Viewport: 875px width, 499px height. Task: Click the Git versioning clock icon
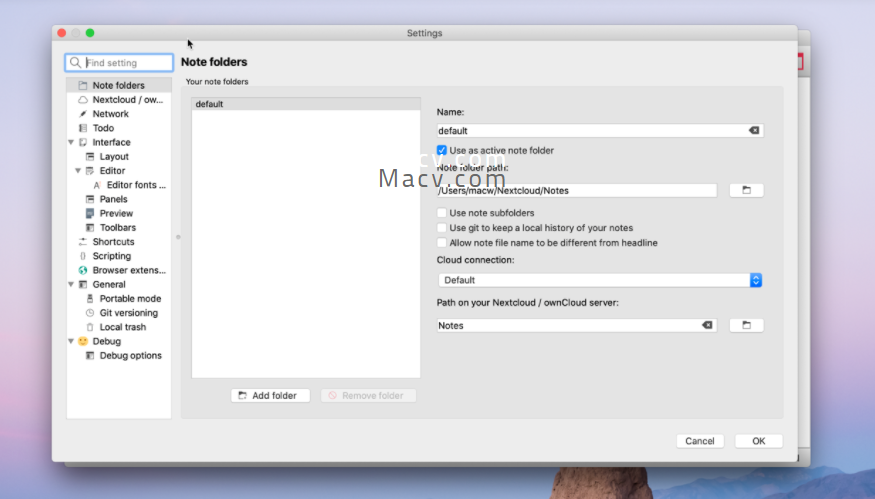[90, 313]
